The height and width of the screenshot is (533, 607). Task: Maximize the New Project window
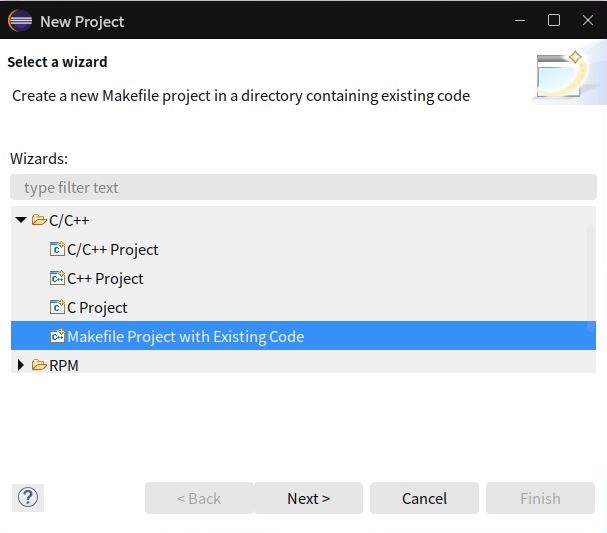click(554, 20)
